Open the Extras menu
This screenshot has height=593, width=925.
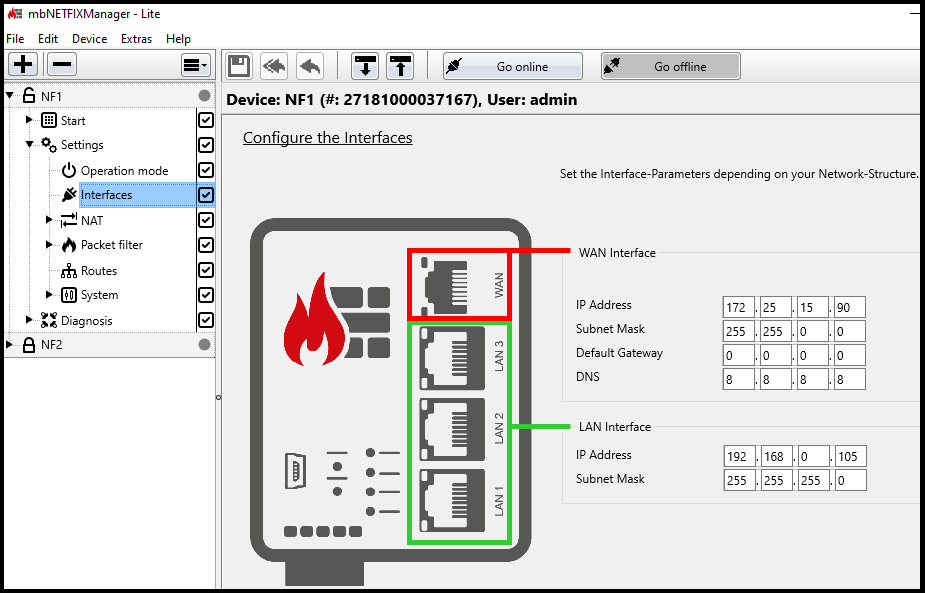[x=136, y=39]
